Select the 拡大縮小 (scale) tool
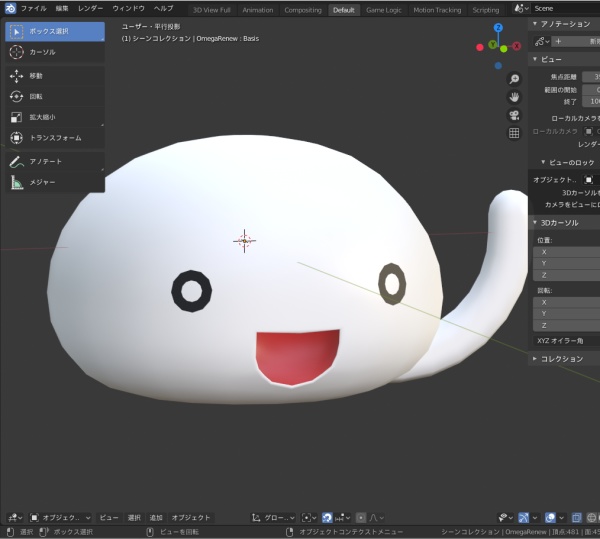Viewport: 600px width, 539px height. tap(55, 117)
